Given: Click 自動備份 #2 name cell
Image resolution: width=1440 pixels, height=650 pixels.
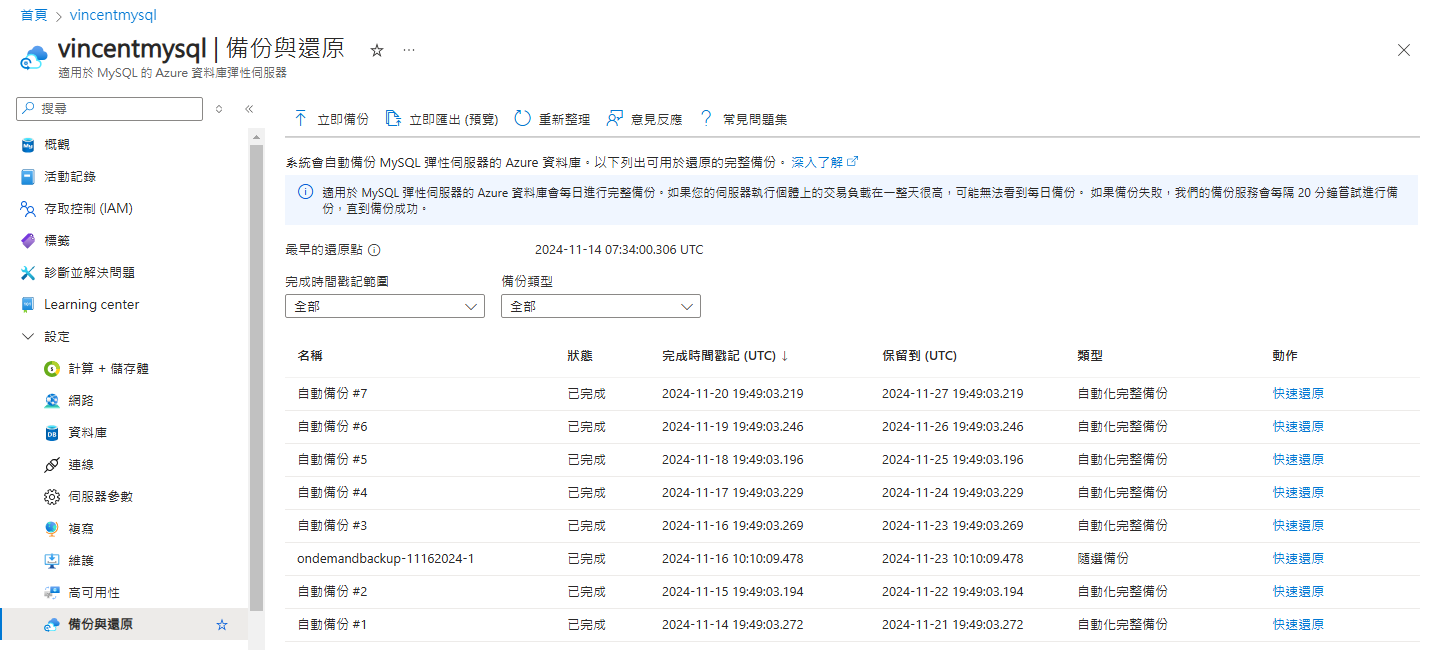Looking at the screenshot, I should pyautogui.click(x=332, y=592).
